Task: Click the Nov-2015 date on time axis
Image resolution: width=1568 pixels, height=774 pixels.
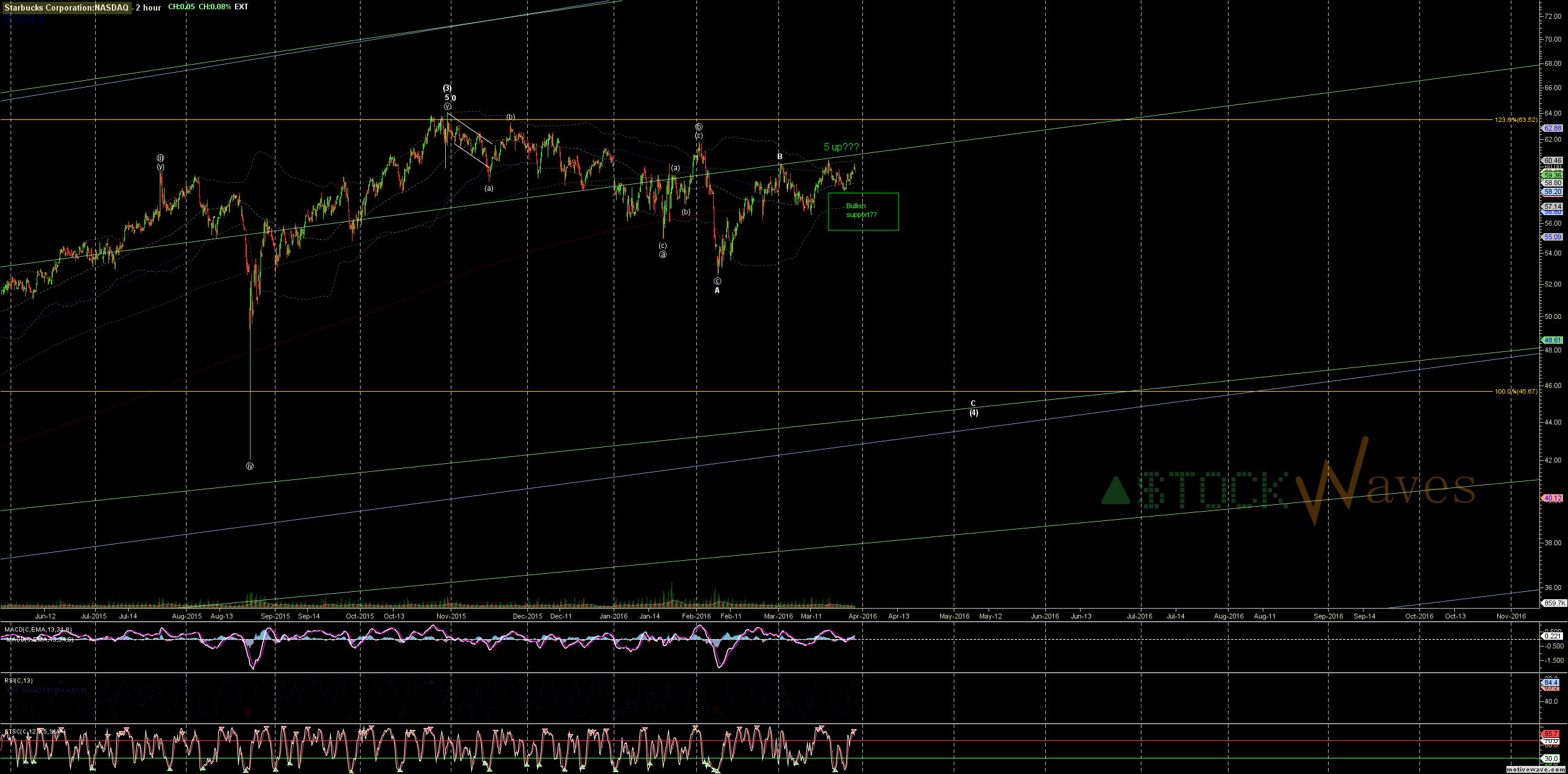Action: (451, 616)
